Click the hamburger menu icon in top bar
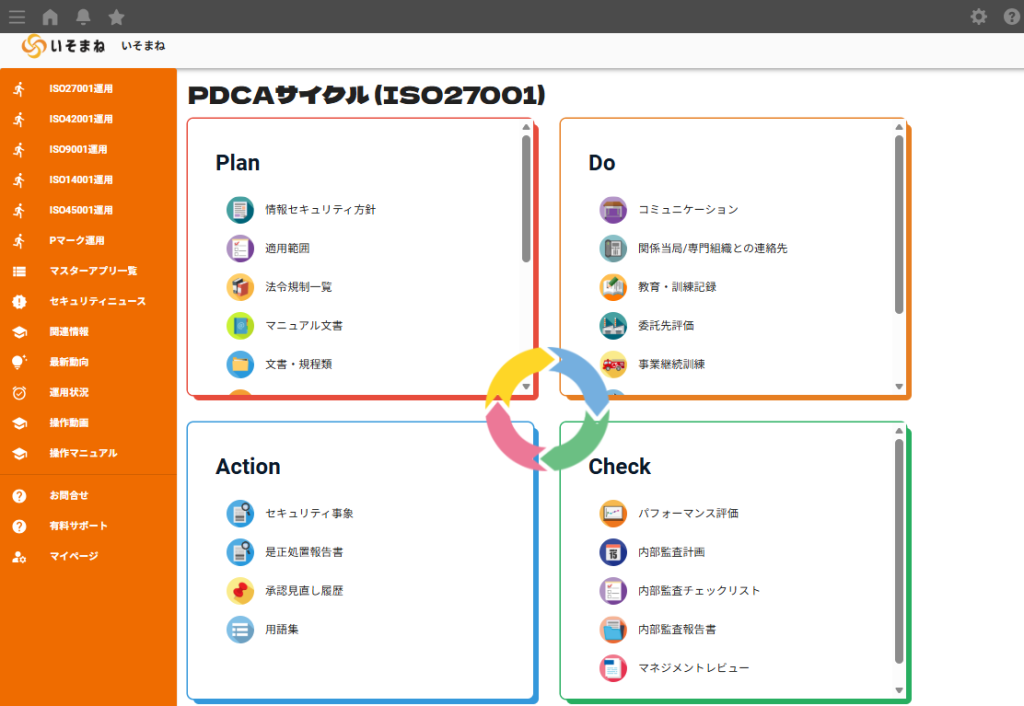The height and width of the screenshot is (706, 1024). point(17,16)
